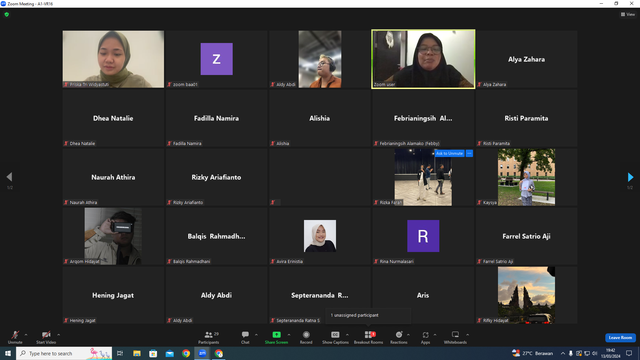Select Rizky Ariafianto participant tile
This screenshot has width=640, height=360.
click(x=216, y=177)
